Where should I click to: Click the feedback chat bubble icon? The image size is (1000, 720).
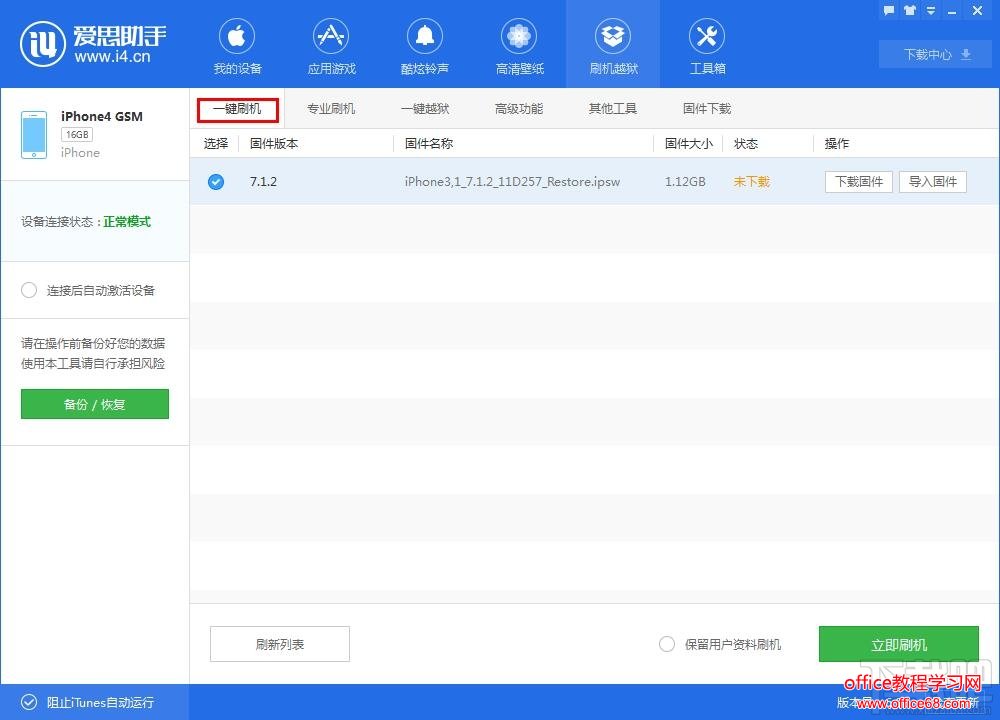888,10
